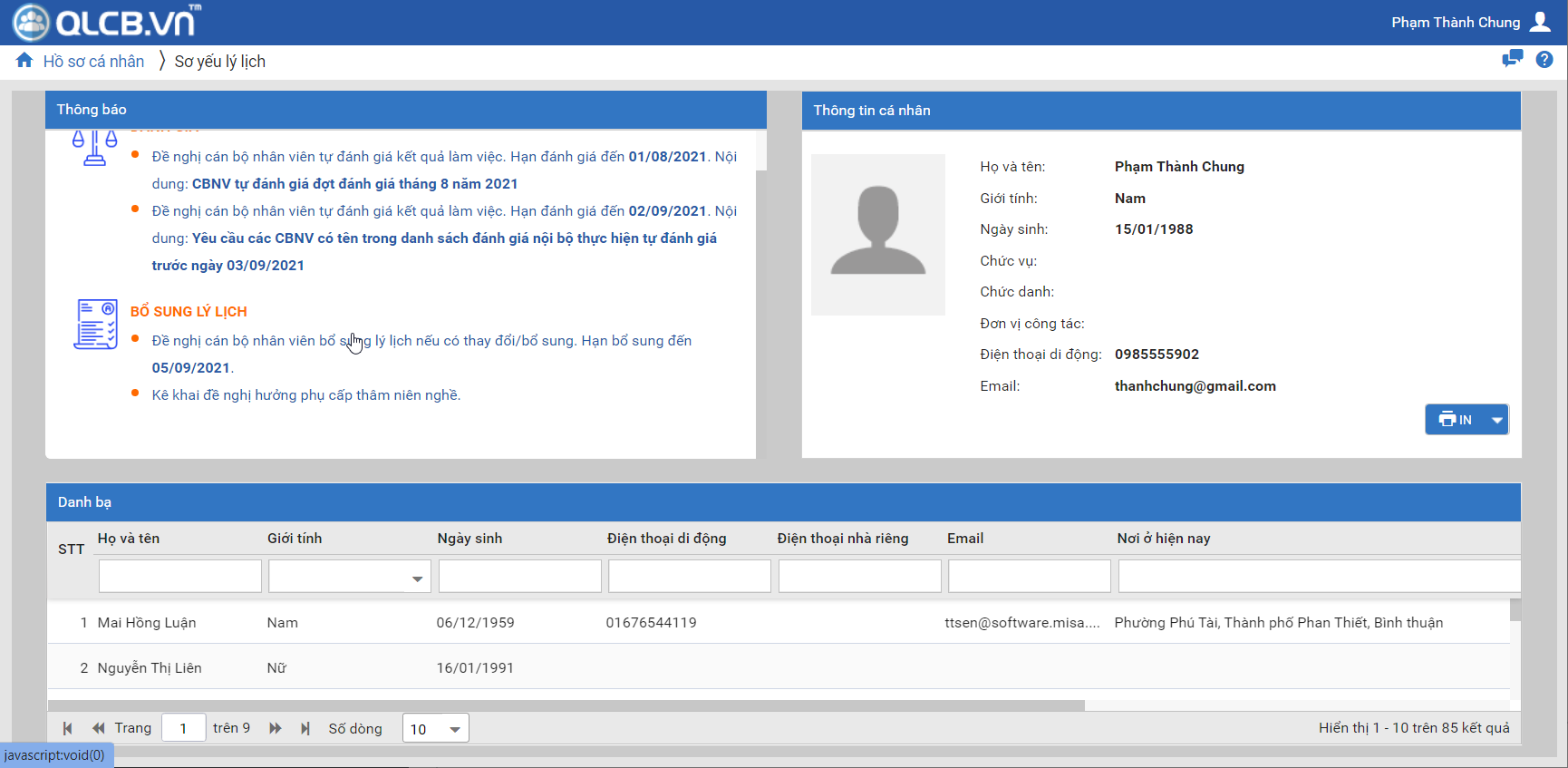
Task: Select Sơ yếu lý lịch breadcrumb item
Action: [x=219, y=62]
